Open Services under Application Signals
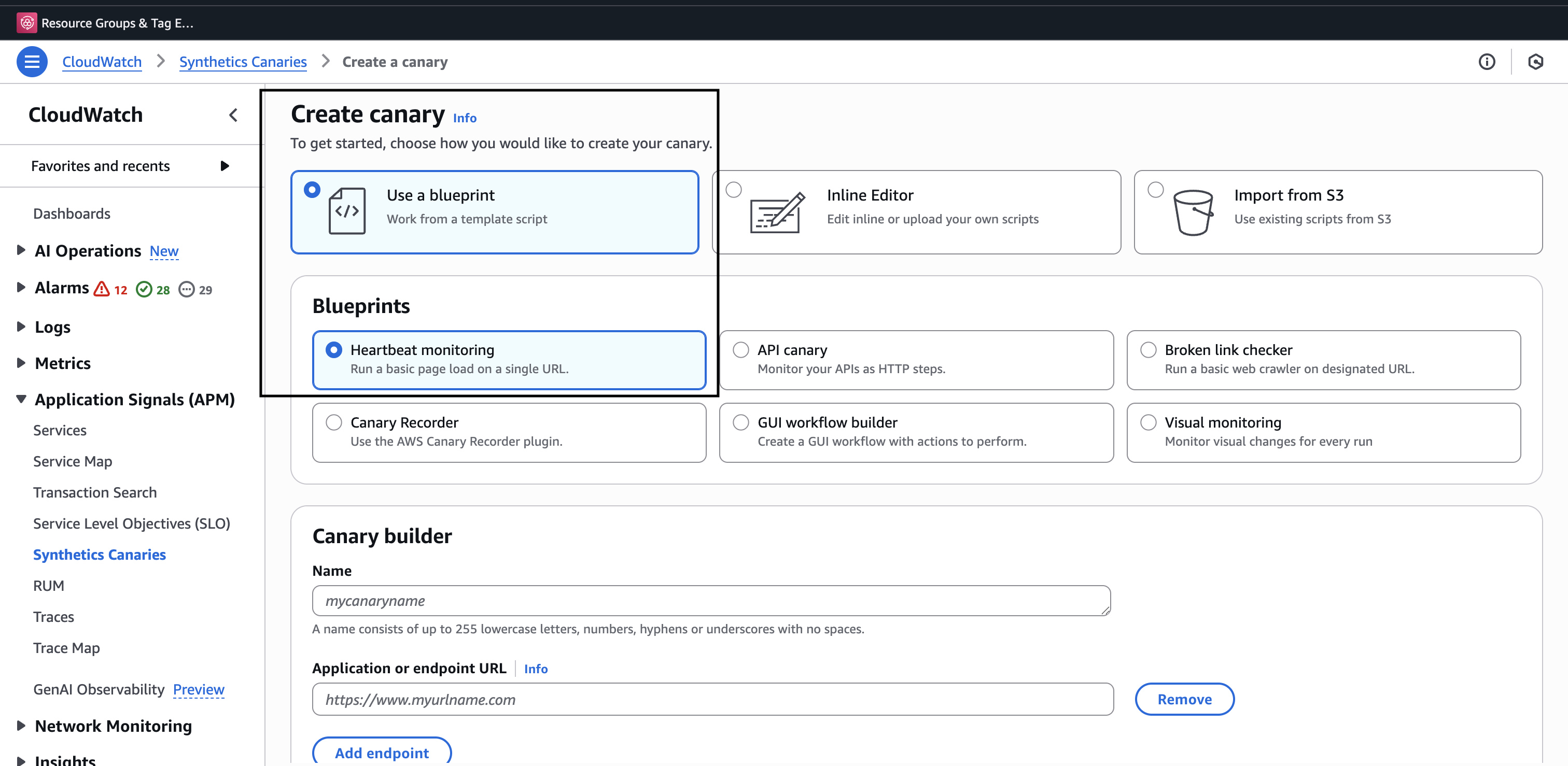1568x766 pixels. point(60,430)
